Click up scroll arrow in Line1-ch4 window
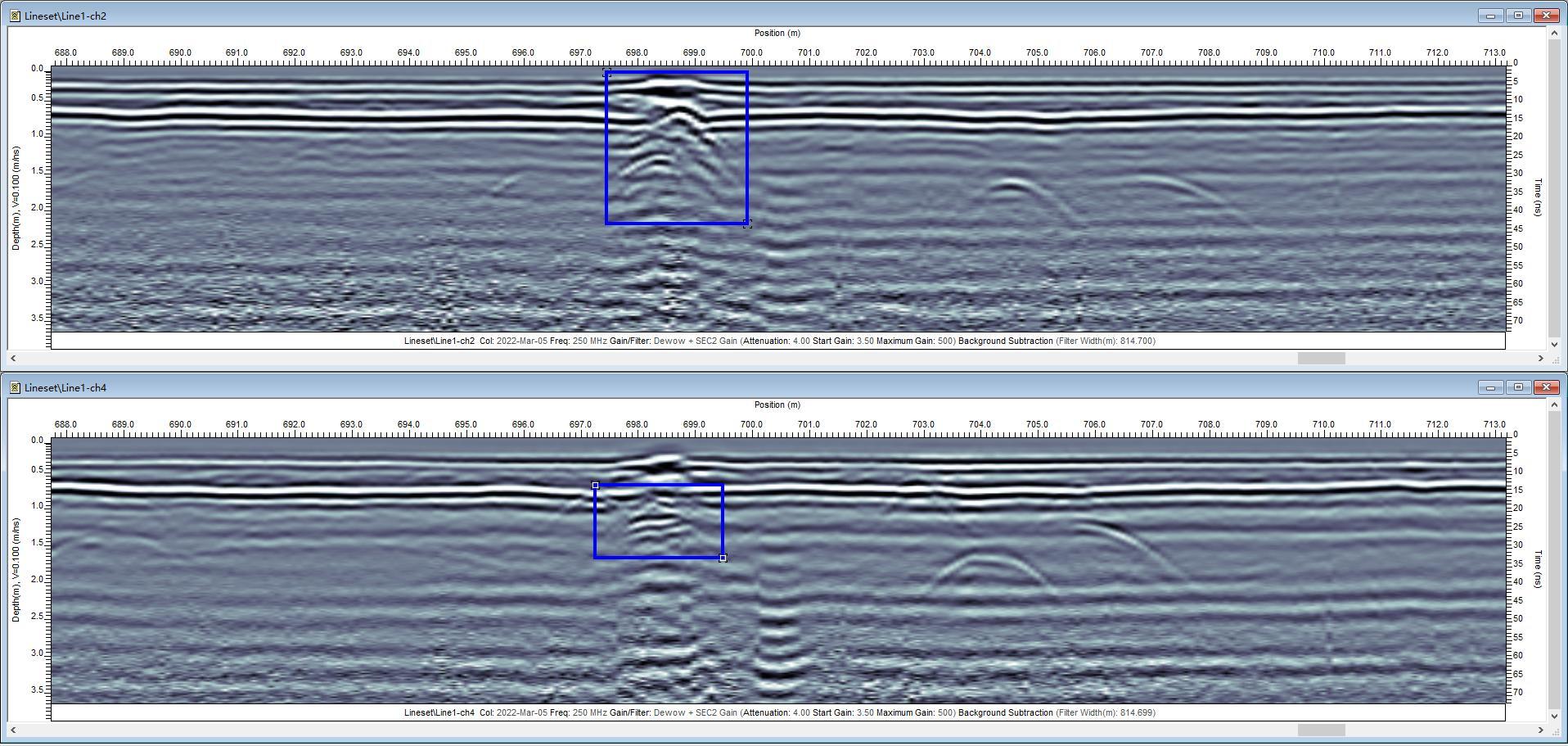The width and height of the screenshot is (1568, 746). pyautogui.click(x=1554, y=405)
